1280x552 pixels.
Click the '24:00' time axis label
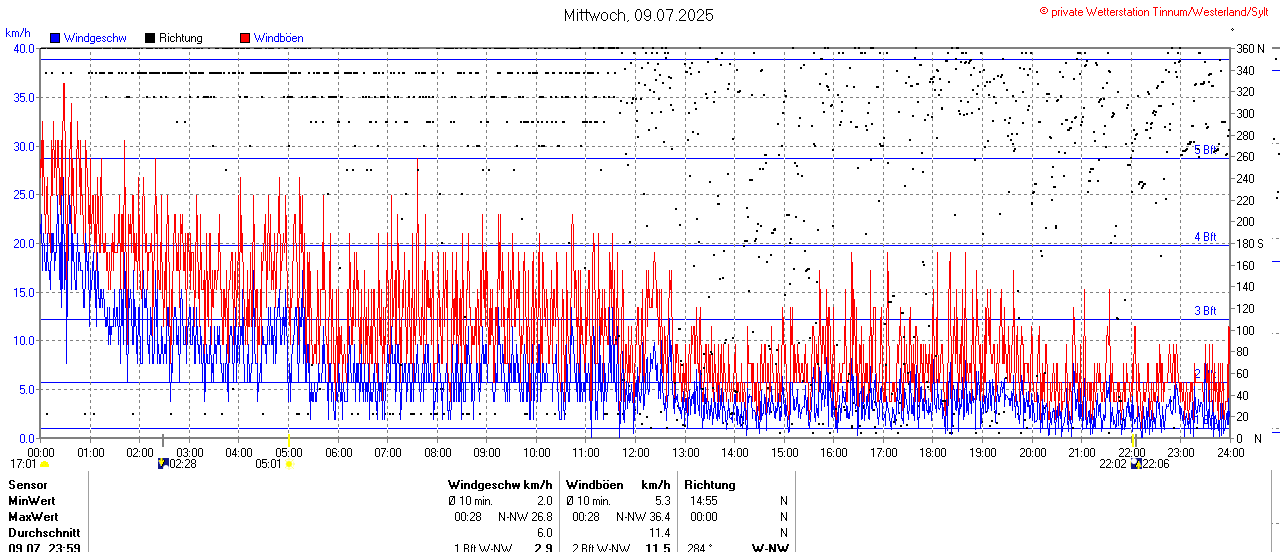[1230, 452]
